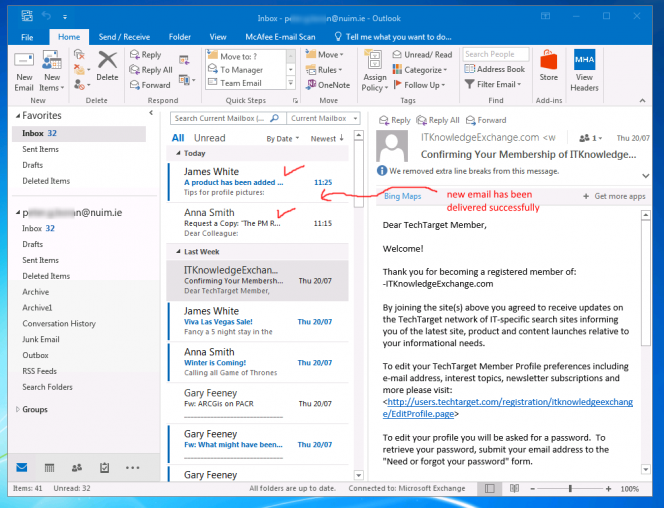The height and width of the screenshot is (508, 664).
Task: Toggle Unread/Read envelope icon
Action: 397,54
